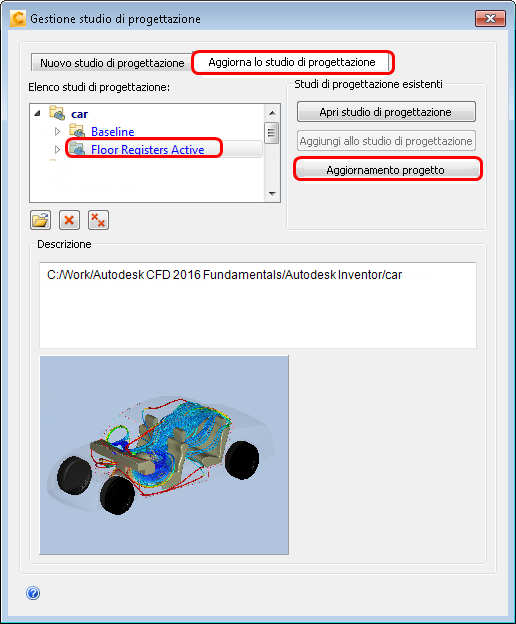Viewport: 516px width, 624px height.
Task: Click the double red X delete-all icon
Action: [98, 220]
